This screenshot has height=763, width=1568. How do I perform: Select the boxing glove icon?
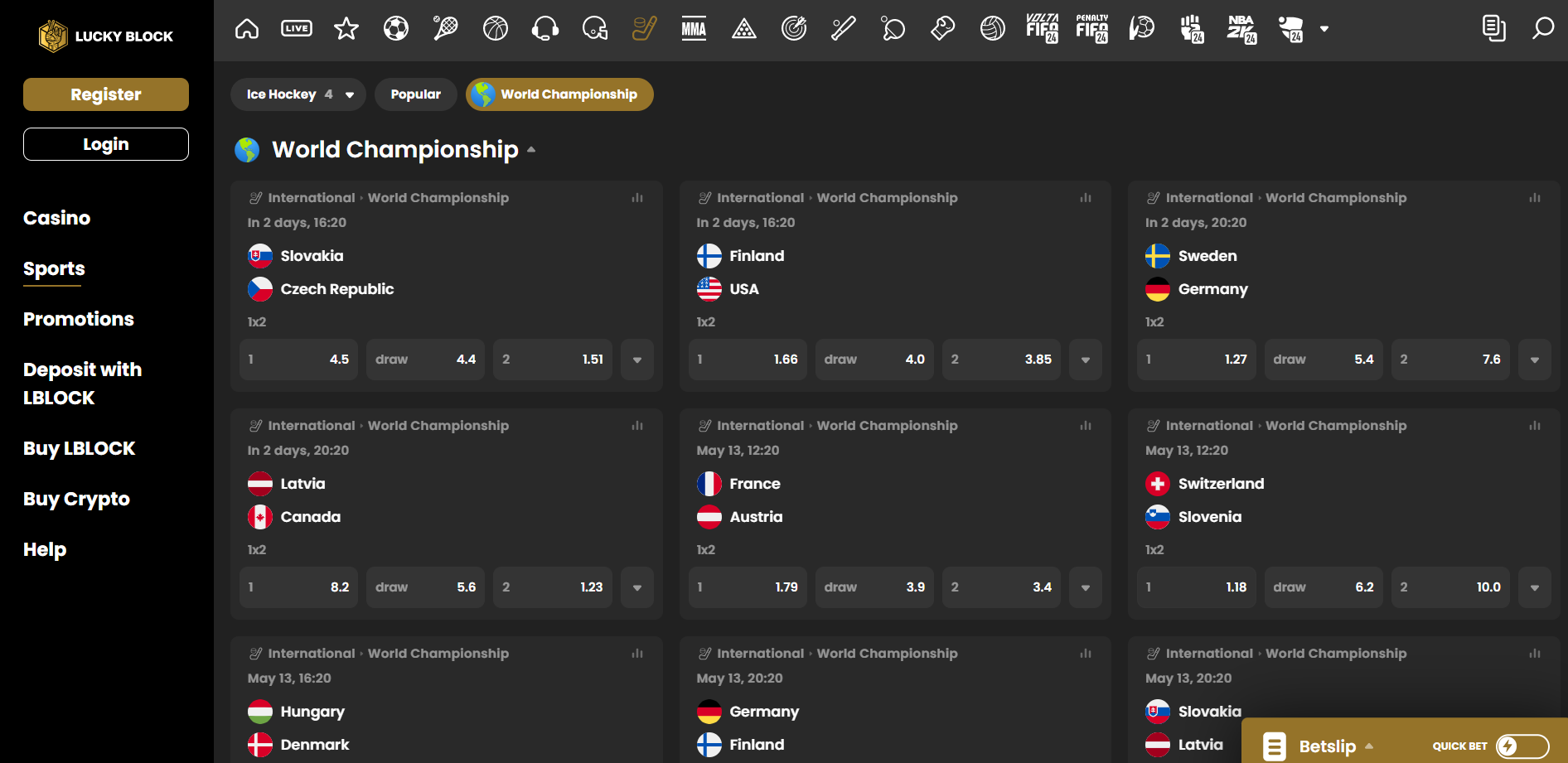pyautogui.click(x=943, y=29)
